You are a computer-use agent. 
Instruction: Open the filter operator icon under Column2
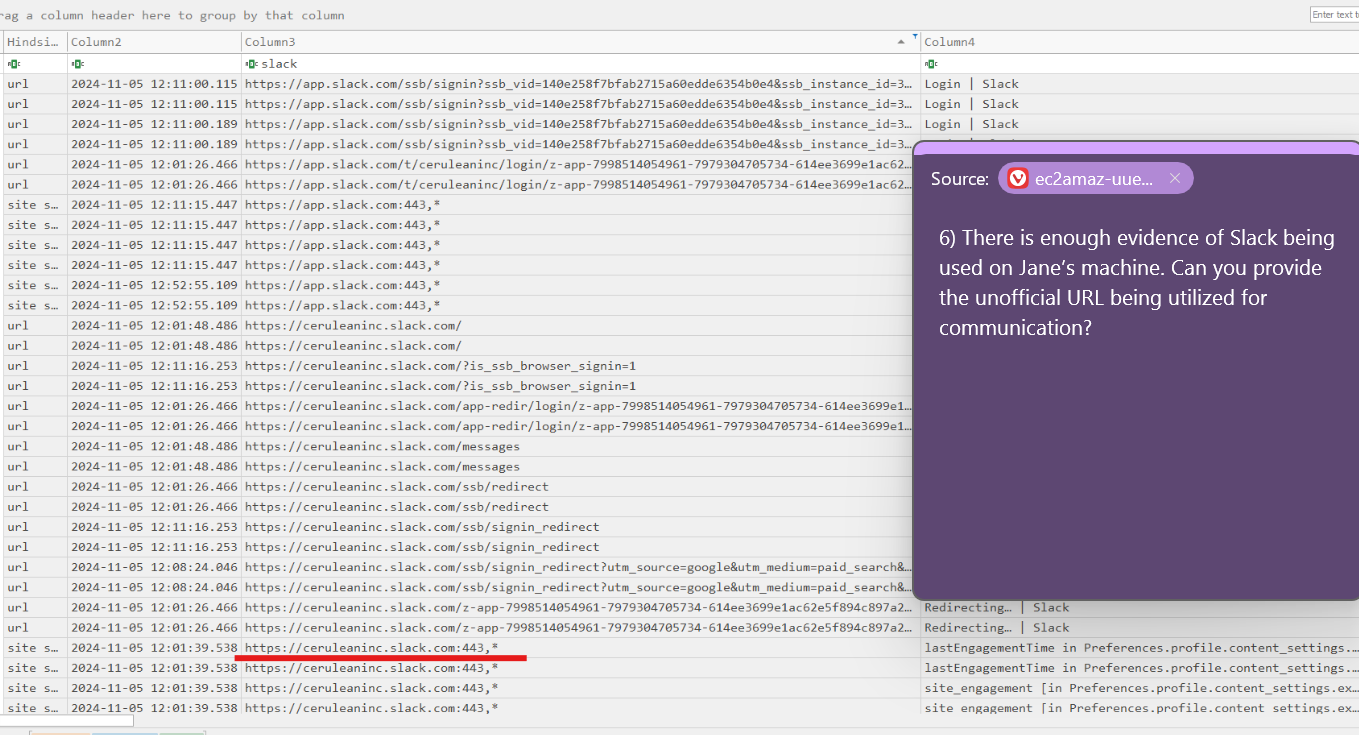[x=75, y=64]
